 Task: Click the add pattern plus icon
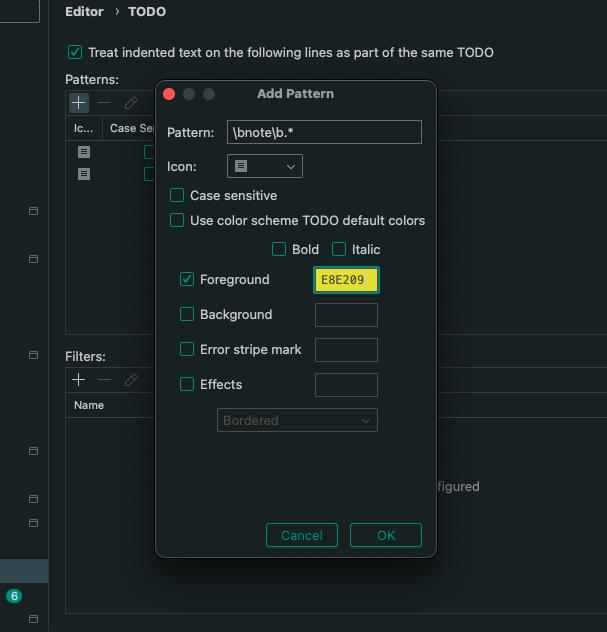pos(79,103)
